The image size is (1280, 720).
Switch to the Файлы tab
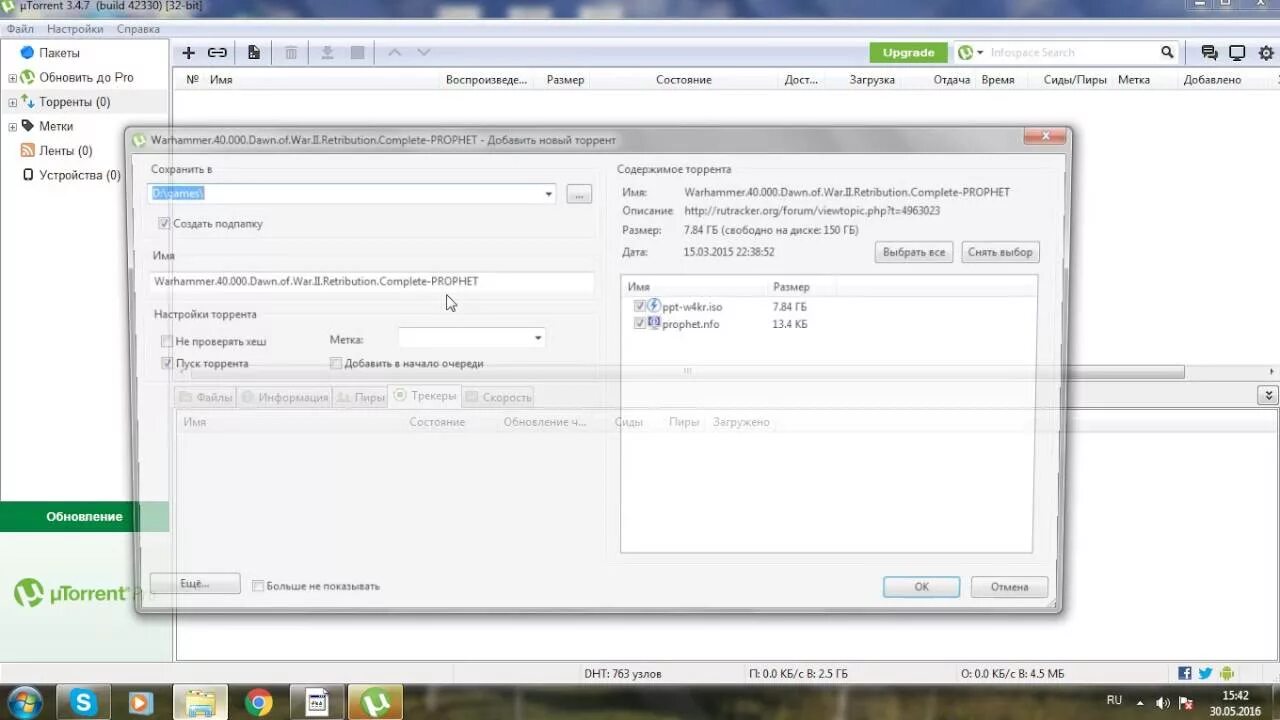(205, 397)
